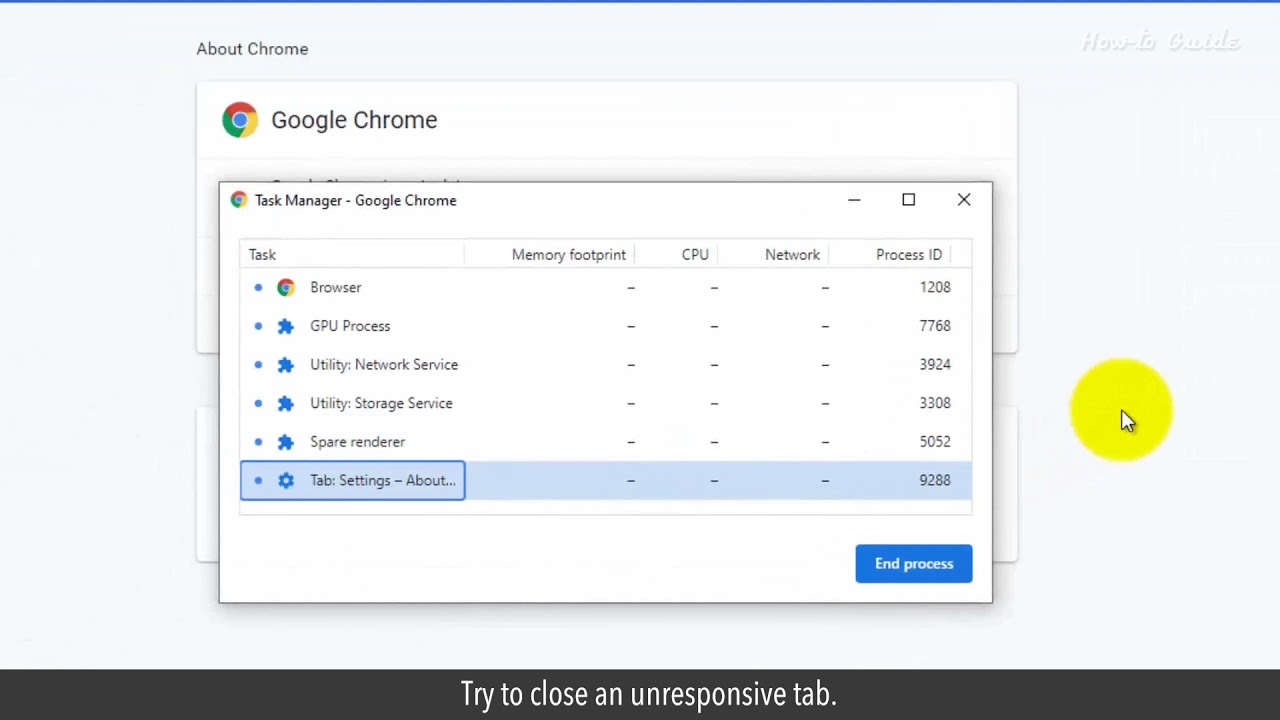Click the puzzle icon beside GPU Process

pyautogui.click(x=286, y=326)
